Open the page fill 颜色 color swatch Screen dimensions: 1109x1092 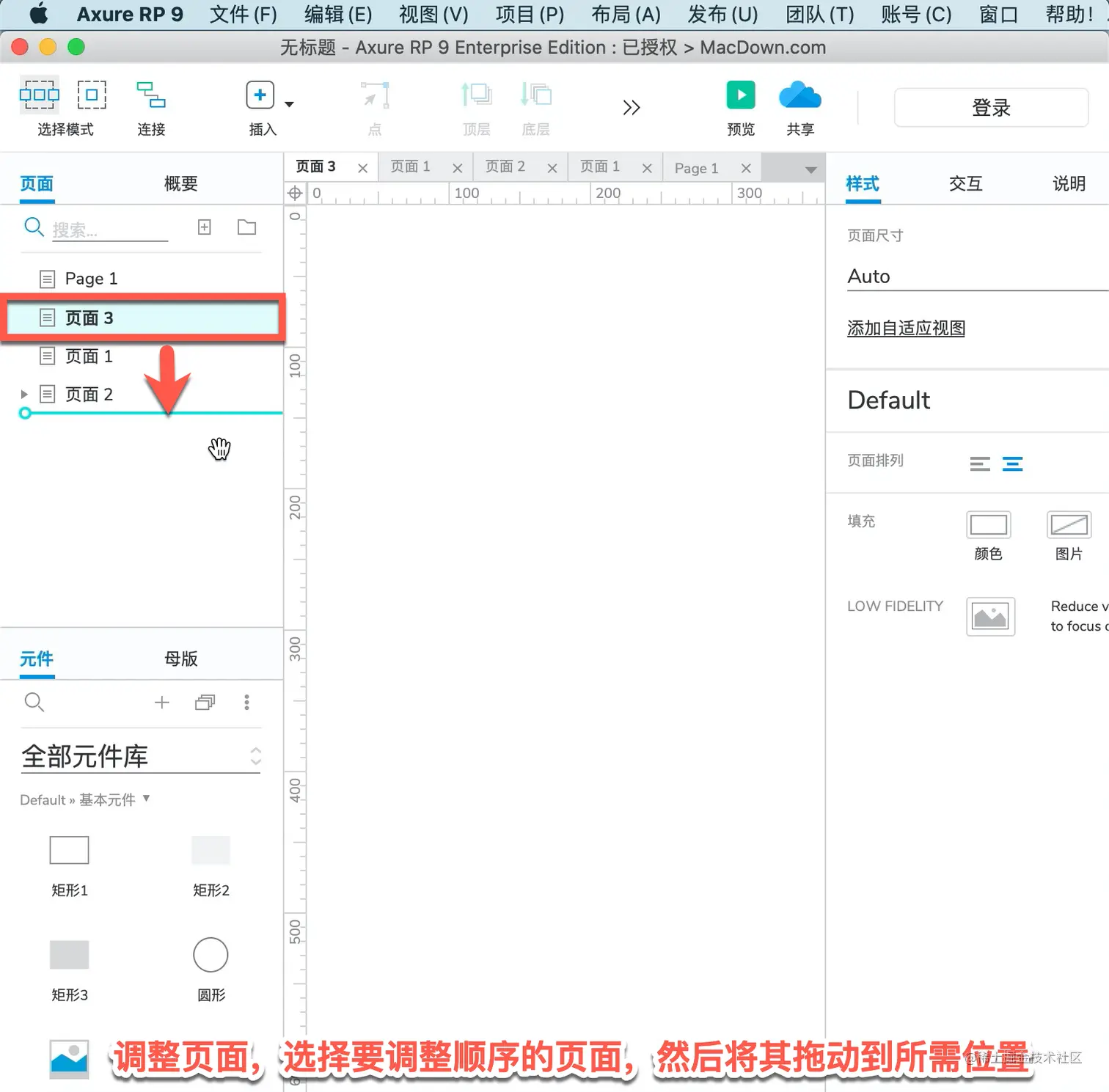pyautogui.click(x=988, y=524)
